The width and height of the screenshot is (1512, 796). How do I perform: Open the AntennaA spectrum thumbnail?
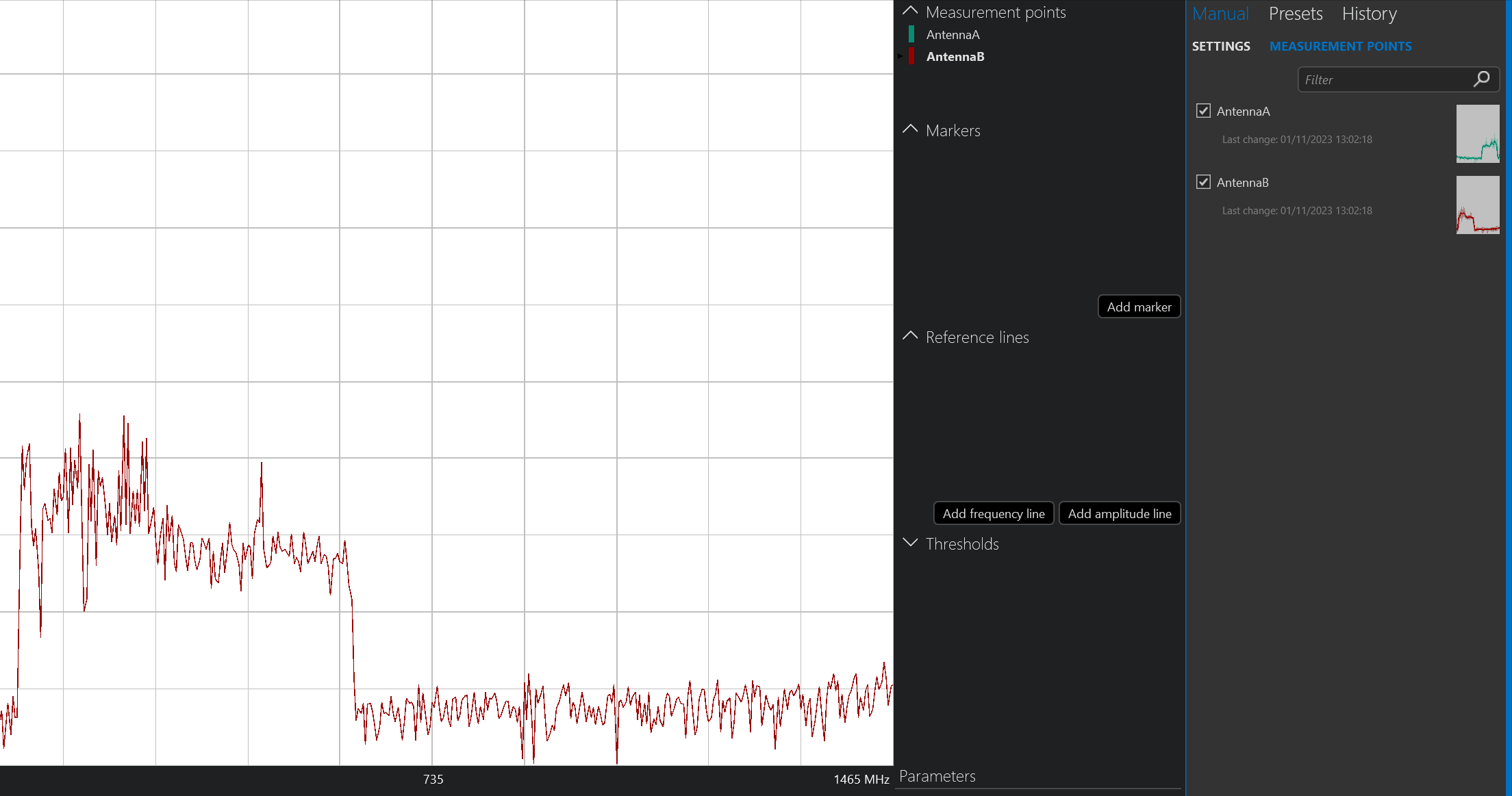(1478, 133)
